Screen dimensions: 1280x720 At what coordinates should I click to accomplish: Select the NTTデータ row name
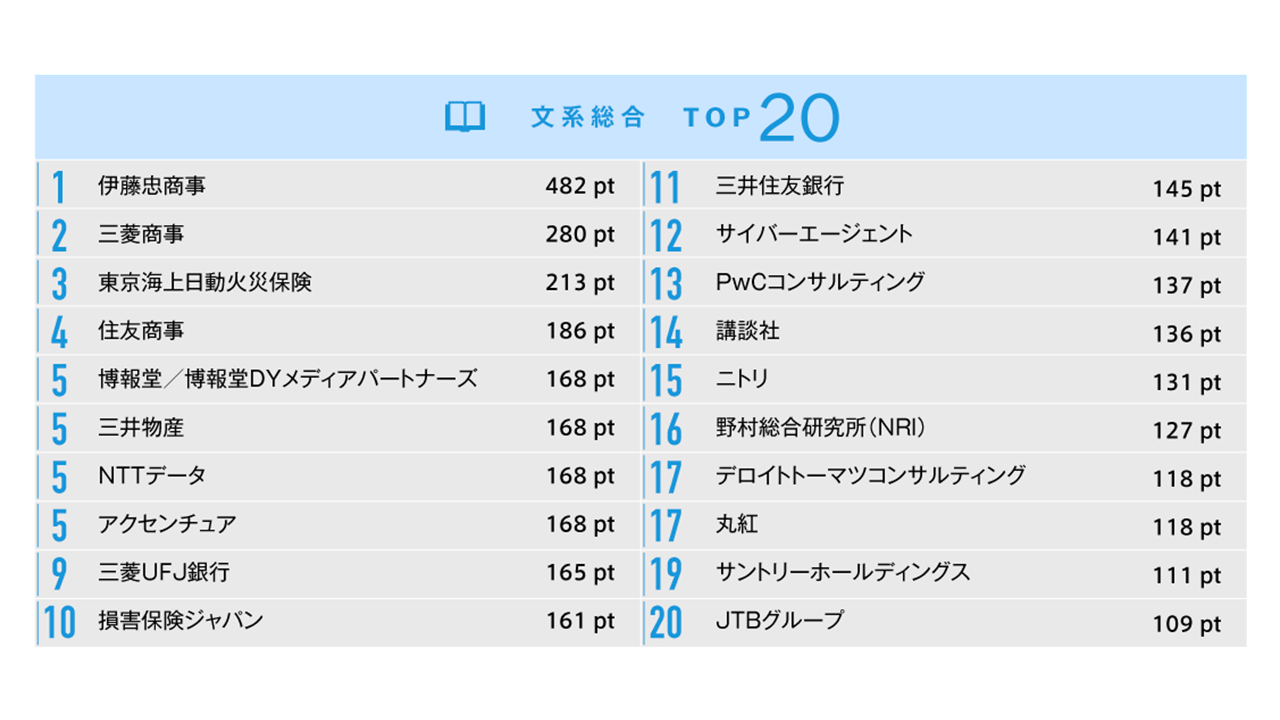click(152, 476)
